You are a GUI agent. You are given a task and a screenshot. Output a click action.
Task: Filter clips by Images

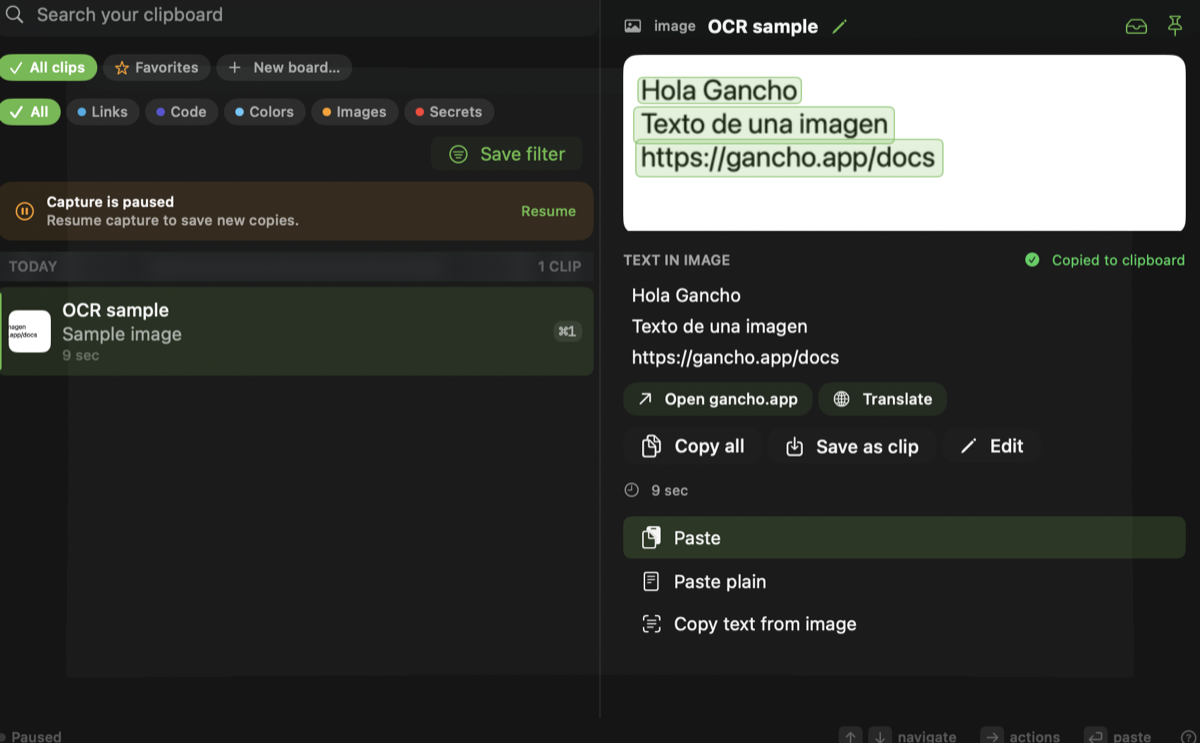[x=354, y=112]
